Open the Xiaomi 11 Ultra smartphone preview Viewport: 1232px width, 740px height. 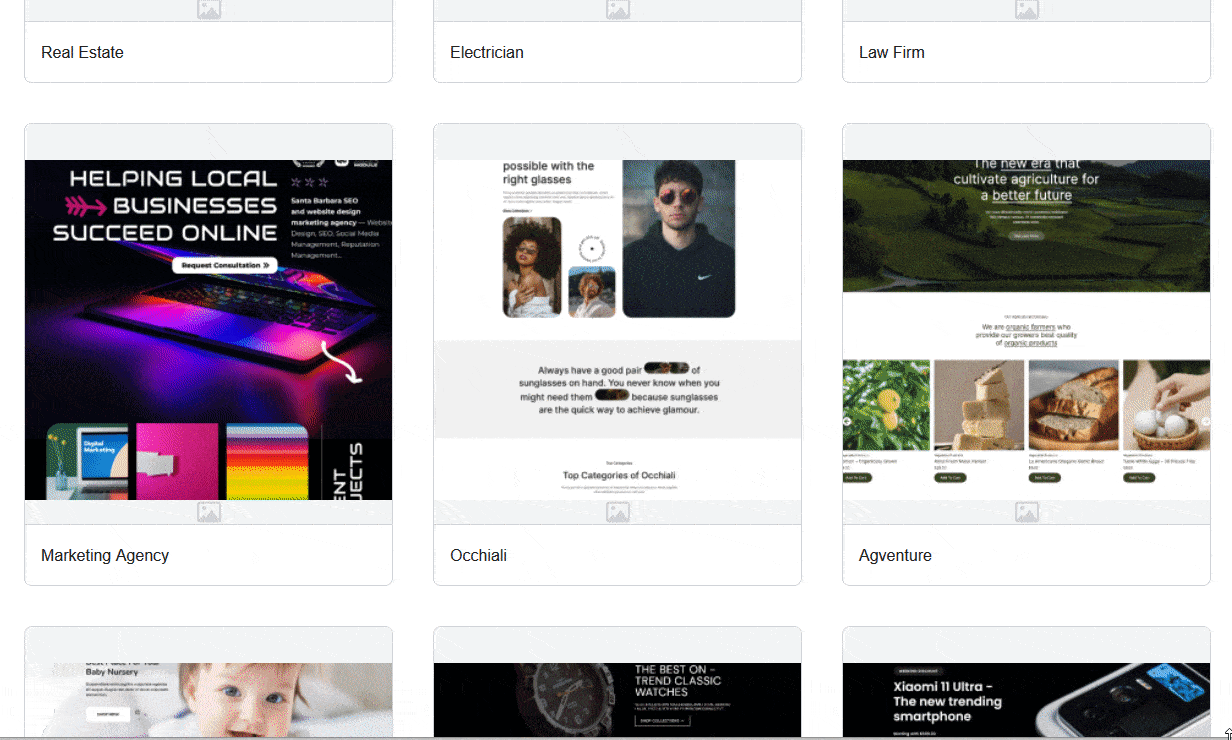(x=1026, y=699)
